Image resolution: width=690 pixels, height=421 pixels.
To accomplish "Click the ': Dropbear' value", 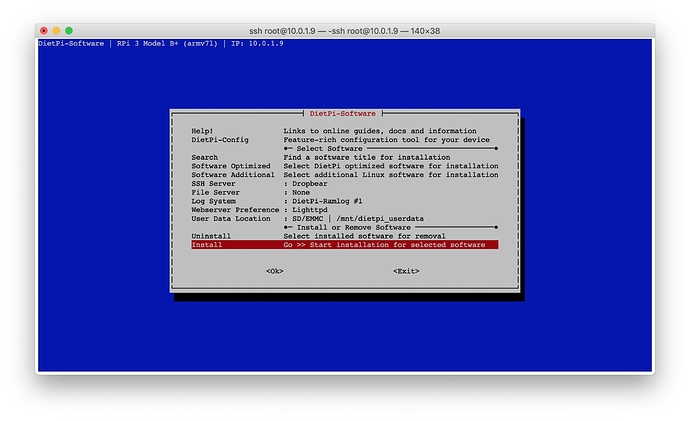I will (305, 184).
